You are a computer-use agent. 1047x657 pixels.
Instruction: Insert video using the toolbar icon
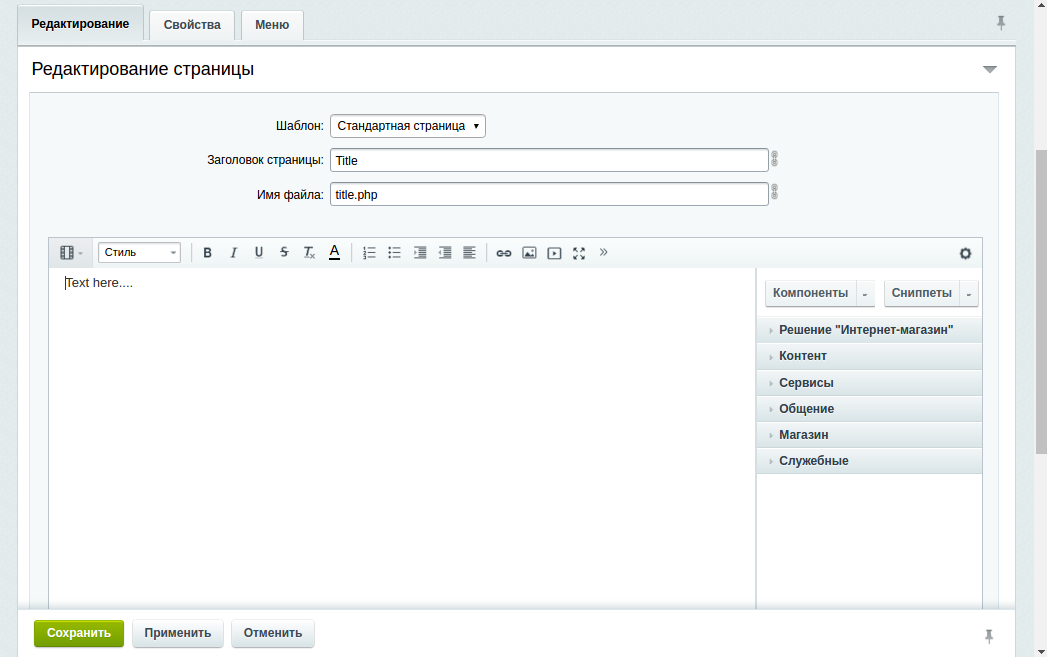click(554, 253)
